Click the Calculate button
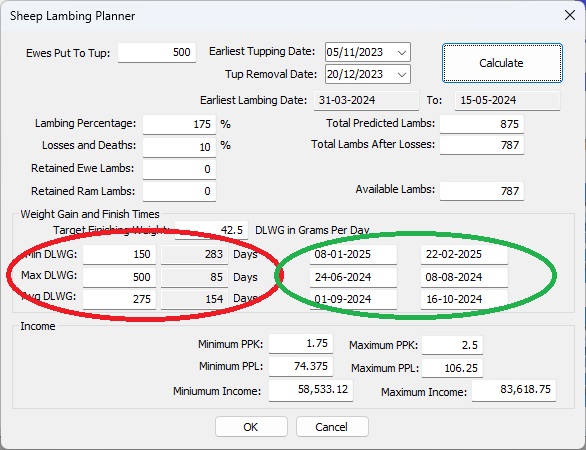586x450 pixels. tap(502, 63)
